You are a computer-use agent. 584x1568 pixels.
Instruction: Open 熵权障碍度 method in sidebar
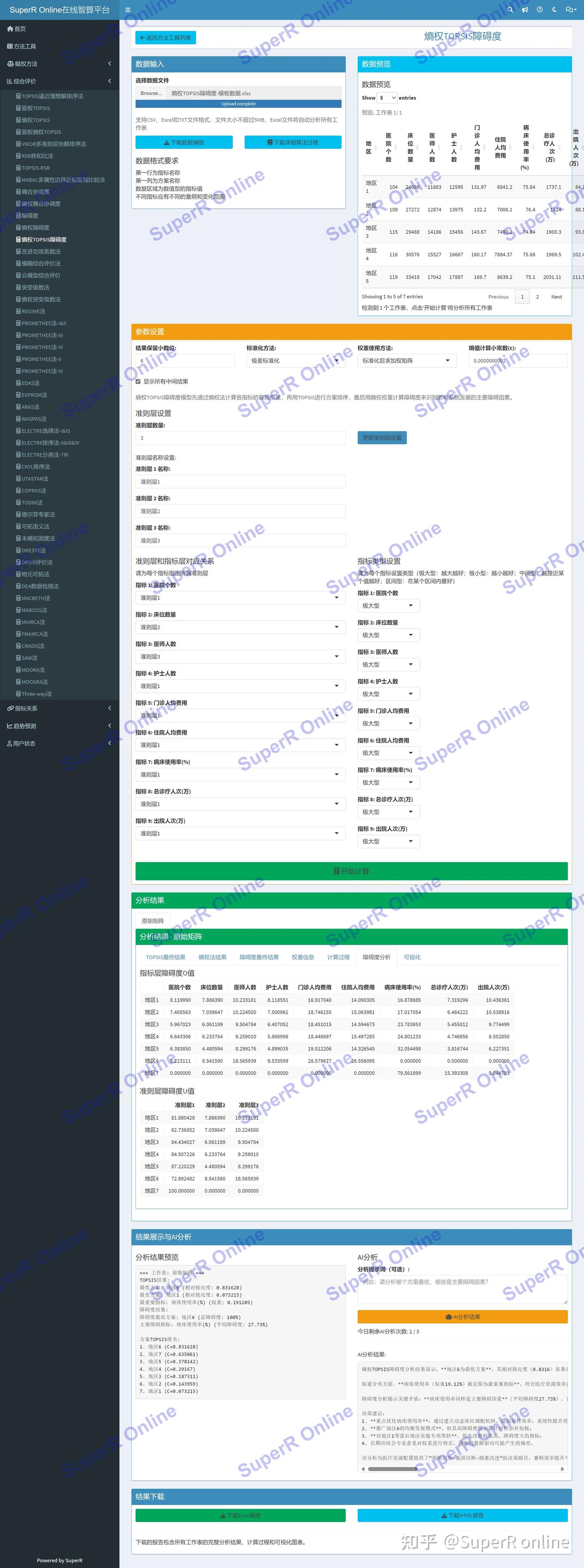33,228
